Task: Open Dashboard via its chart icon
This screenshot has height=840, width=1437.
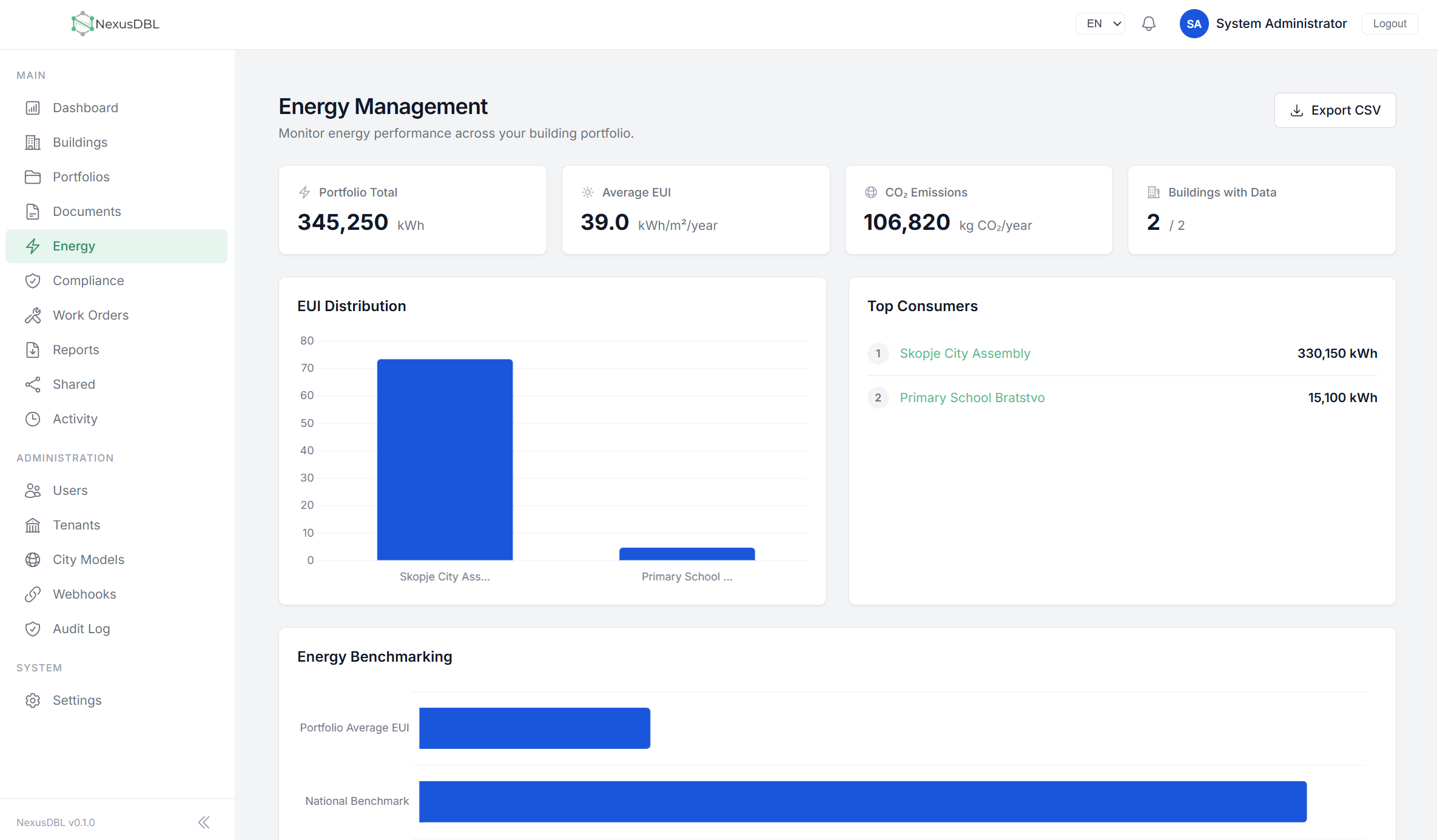Action: pyautogui.click(x=33, y=108)
